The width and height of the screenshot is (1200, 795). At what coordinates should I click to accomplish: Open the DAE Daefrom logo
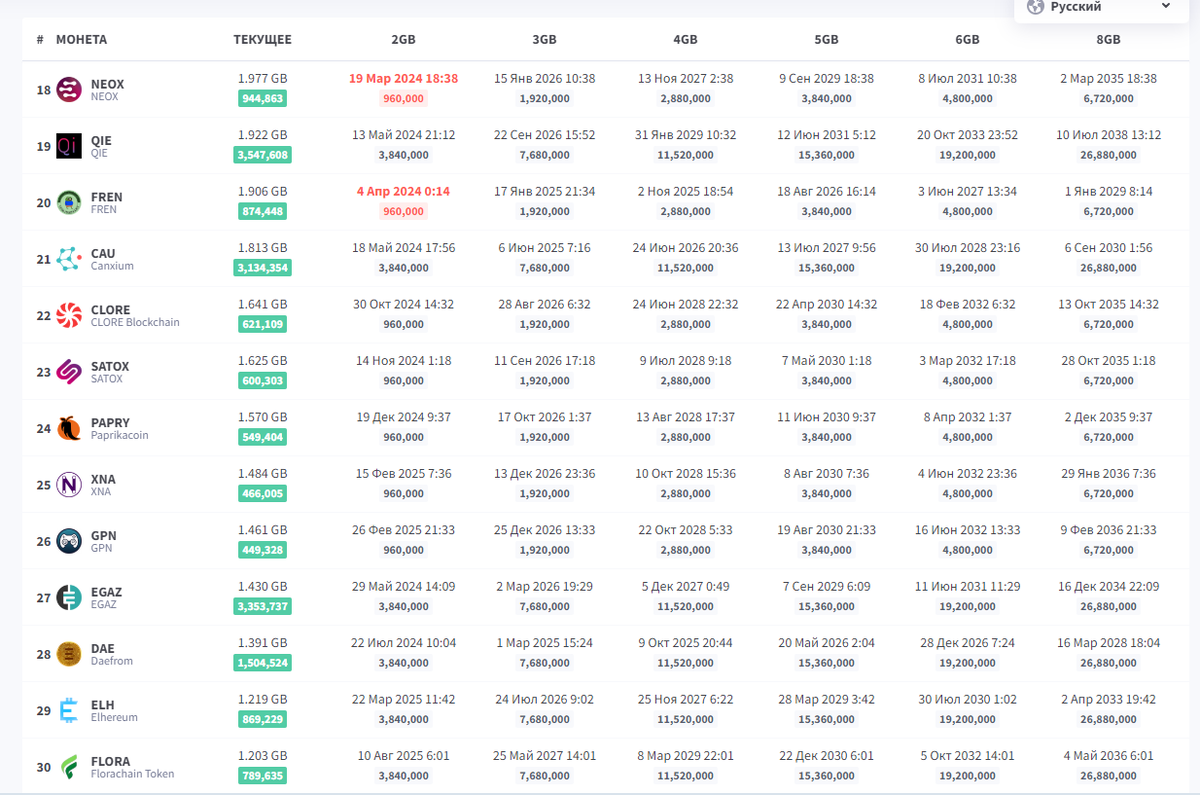tap(69, 654)
